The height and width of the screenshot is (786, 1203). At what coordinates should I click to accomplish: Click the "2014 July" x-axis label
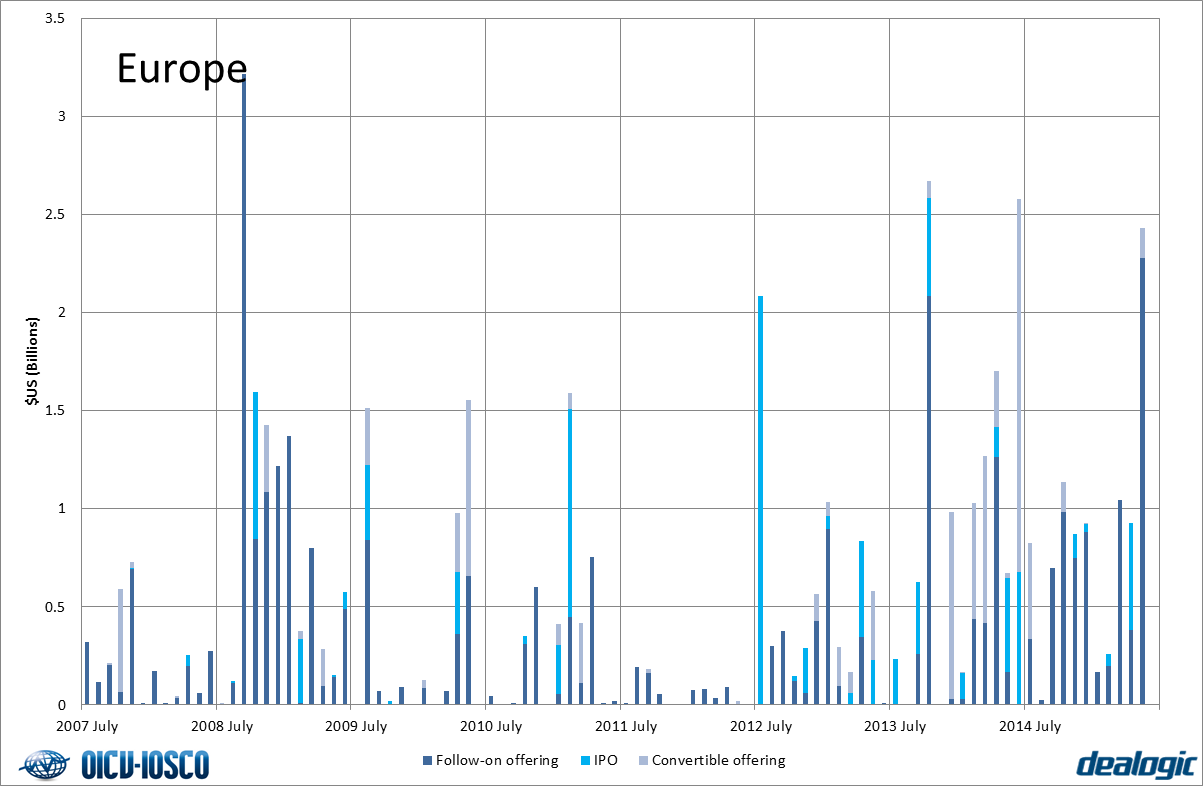click(1025, 726)
